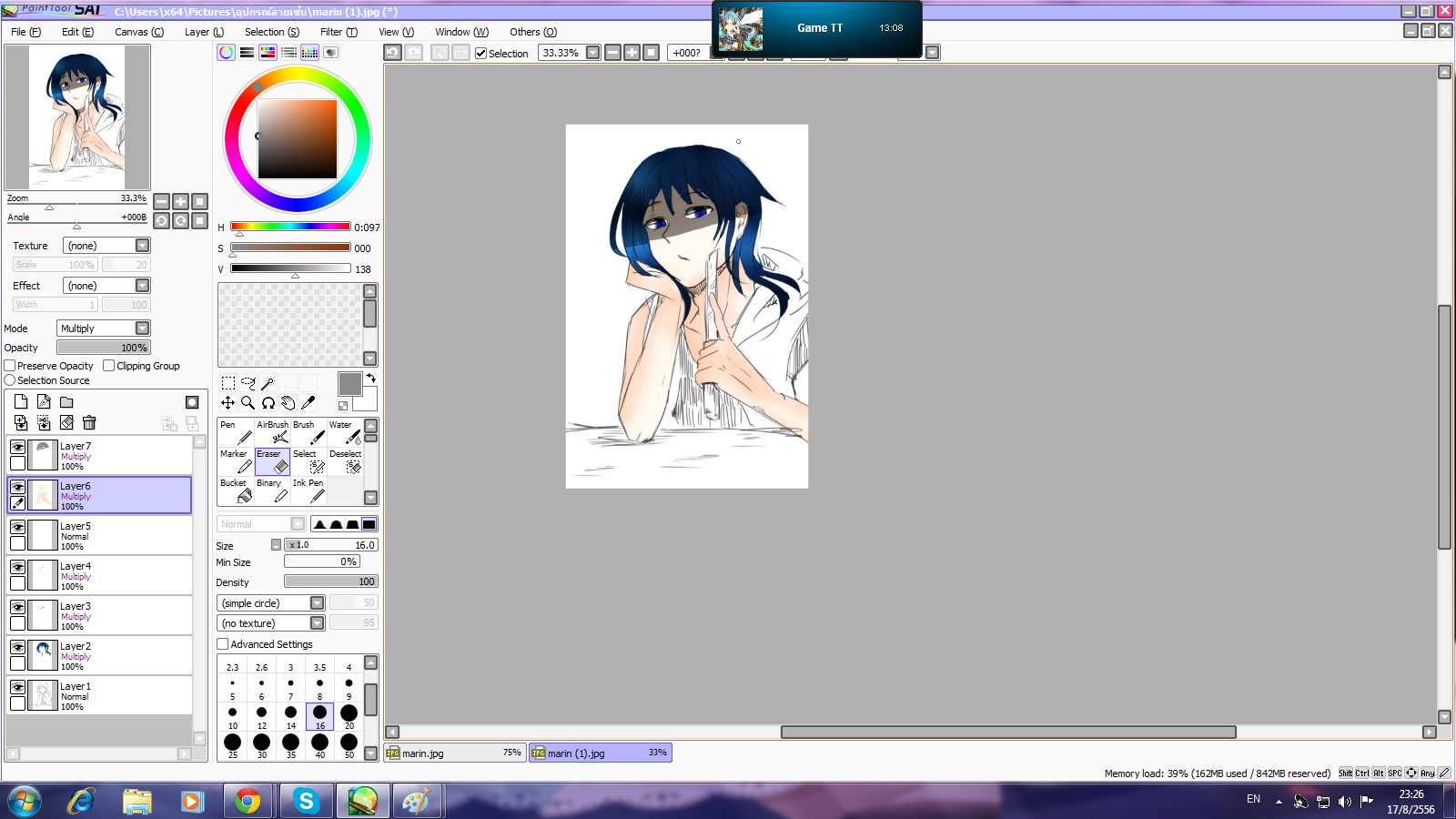The height and width of the screenshot is (819, 1456).
Task: Click the grey foreground color swatch
Action: pos(350,384)
